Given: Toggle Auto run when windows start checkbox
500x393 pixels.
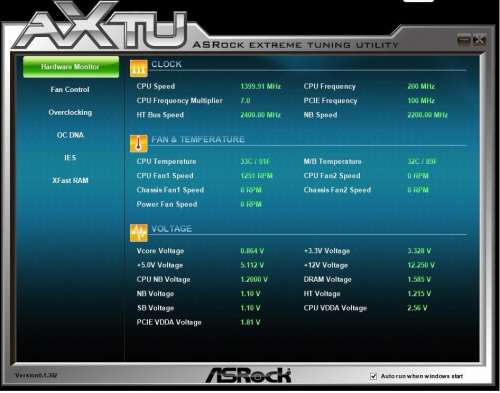Looking at the screenshot, I should [x=373, y=376].
